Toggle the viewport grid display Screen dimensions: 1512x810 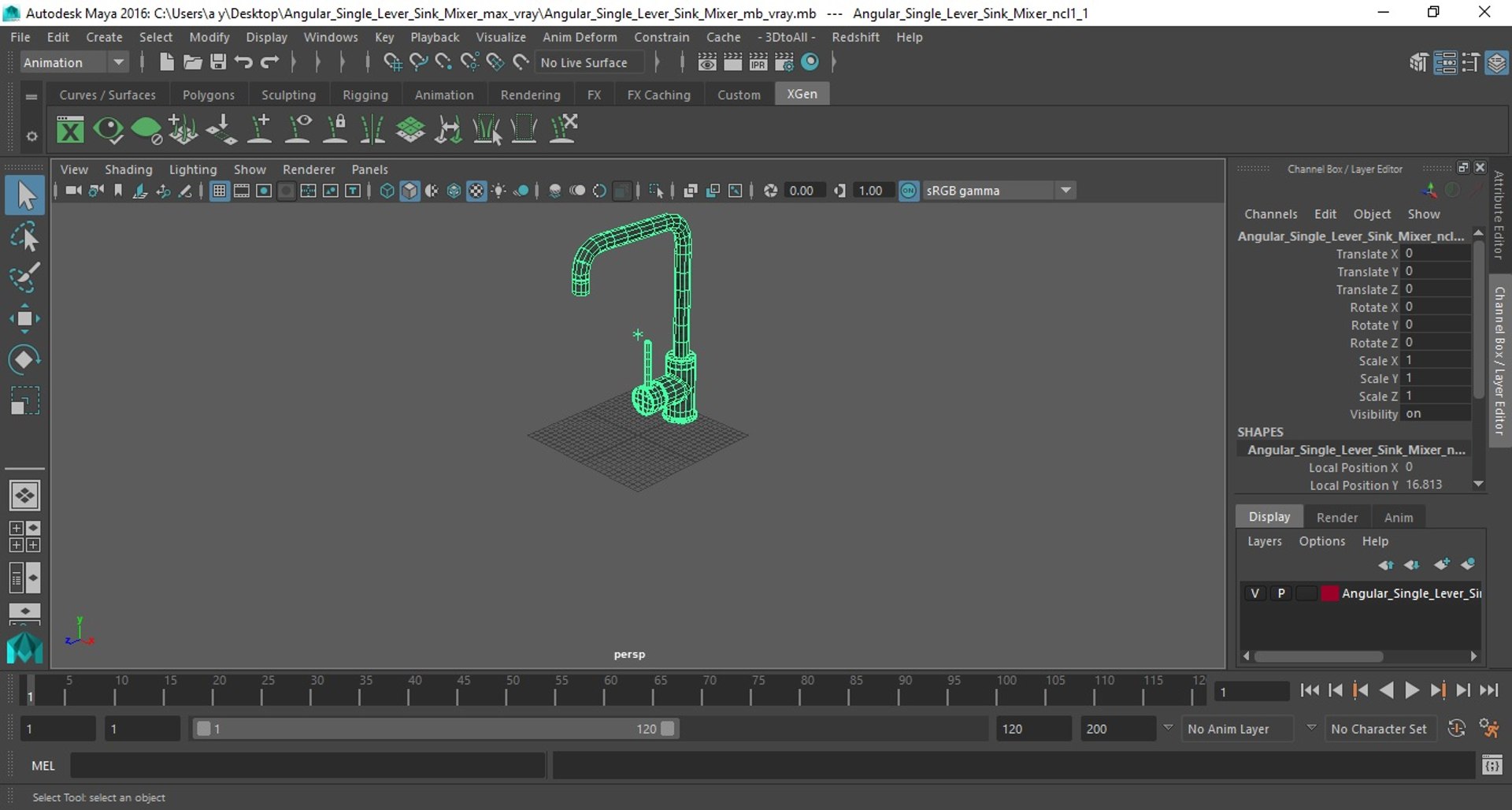[220, 191]
